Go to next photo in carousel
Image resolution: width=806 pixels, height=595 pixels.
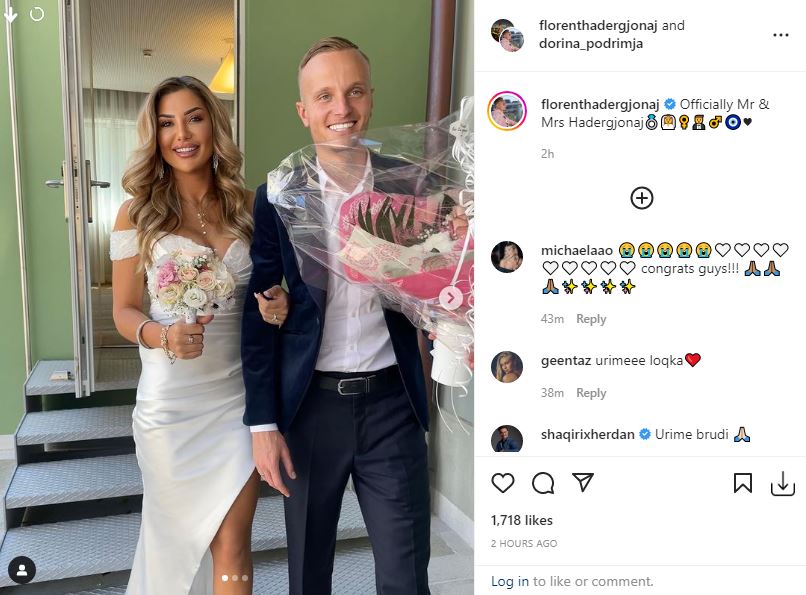pyautogui.click(x=451, y=298)
